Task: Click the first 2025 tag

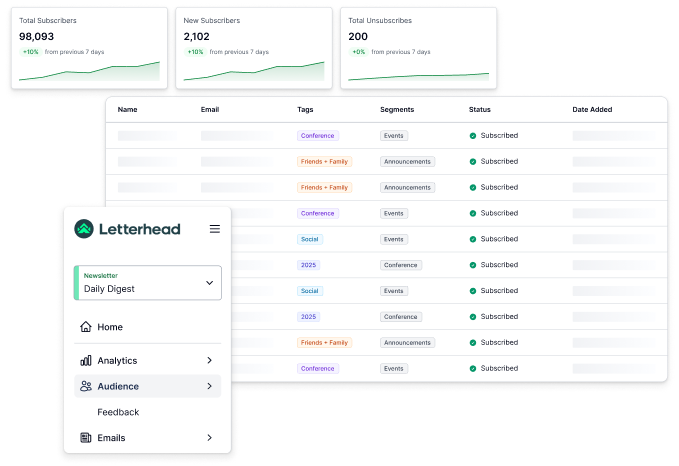Action: pyautogui.click(x=308, y=265)
